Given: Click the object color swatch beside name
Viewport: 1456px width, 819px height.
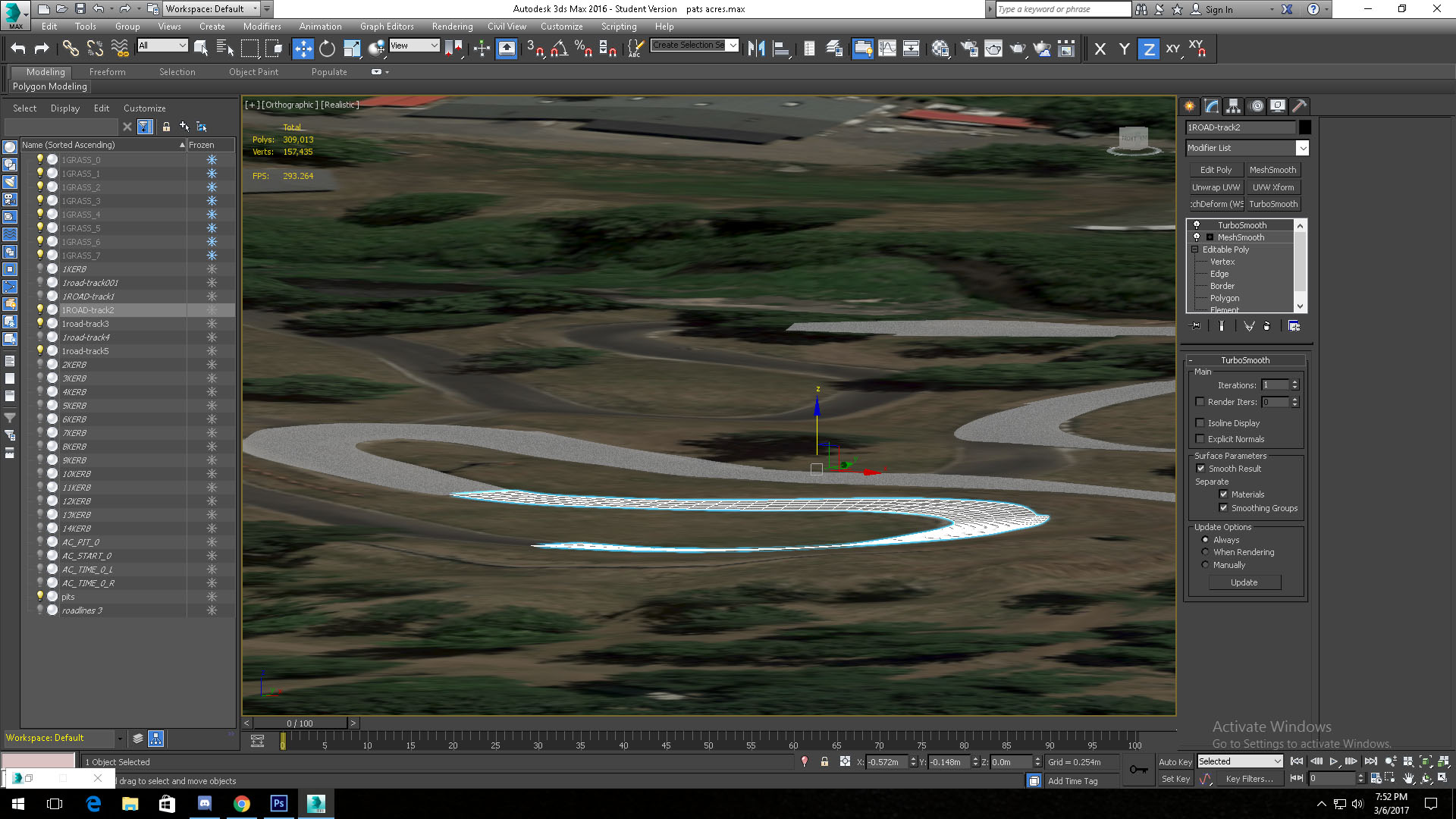Looking at the screenshot, I should [1304, 127].
